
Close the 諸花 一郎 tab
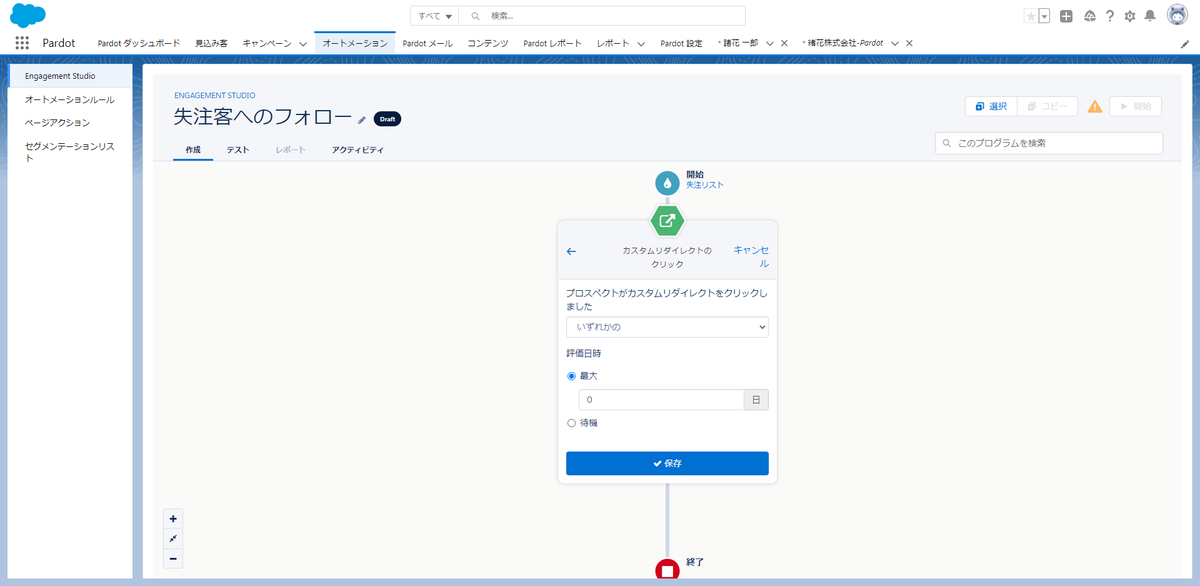[x=784, y=44]
